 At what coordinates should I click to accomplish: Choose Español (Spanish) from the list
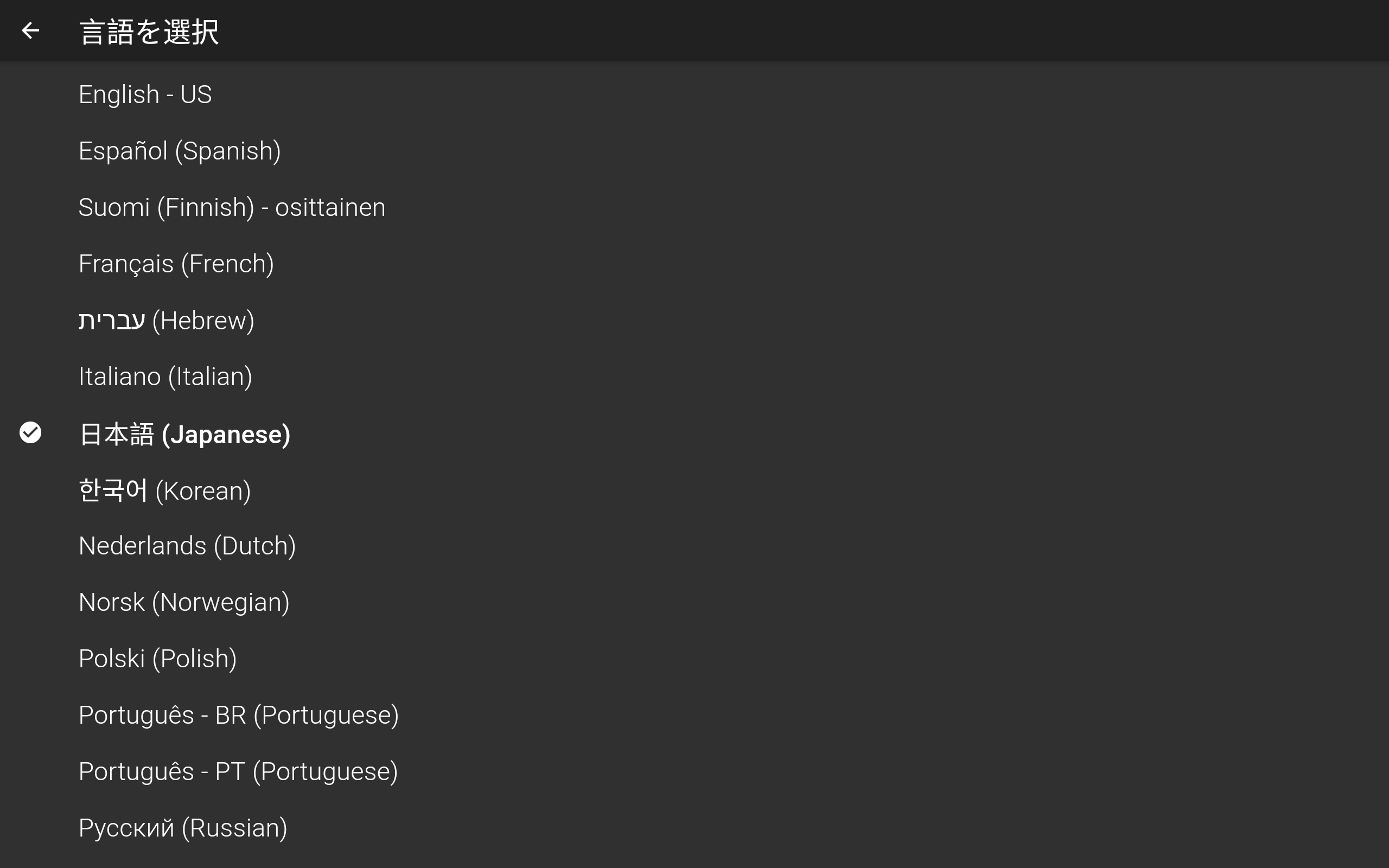tap(694, 151)
